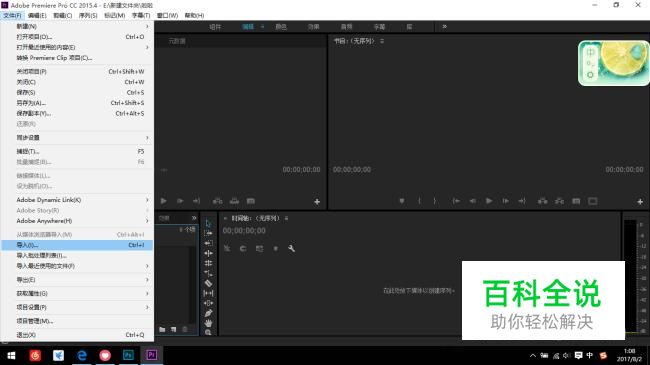Select the Track Select Forward tool
The width and height of the screenshot is (650, 365).
click(x=208, y=233)
